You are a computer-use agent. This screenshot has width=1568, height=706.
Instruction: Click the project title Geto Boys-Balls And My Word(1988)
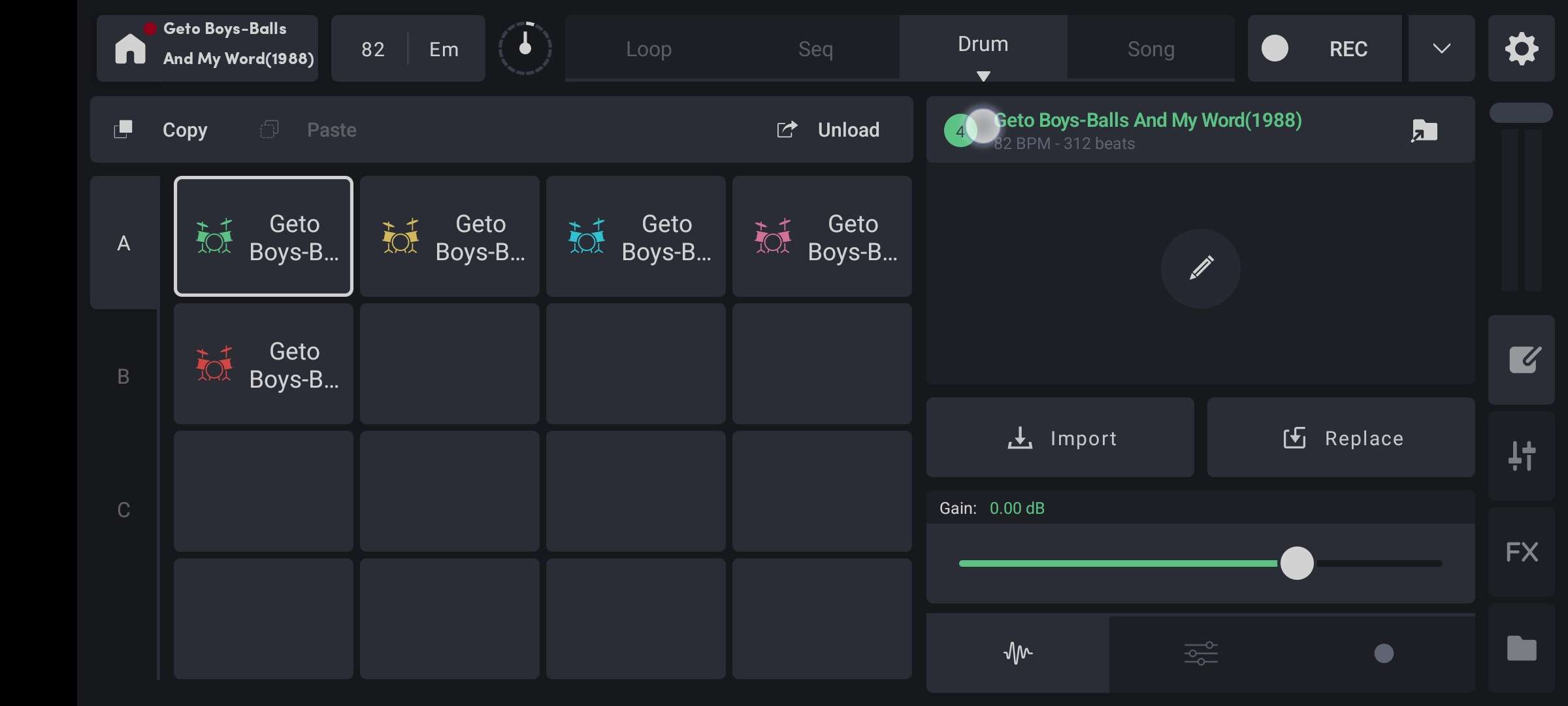pos(238,43)
